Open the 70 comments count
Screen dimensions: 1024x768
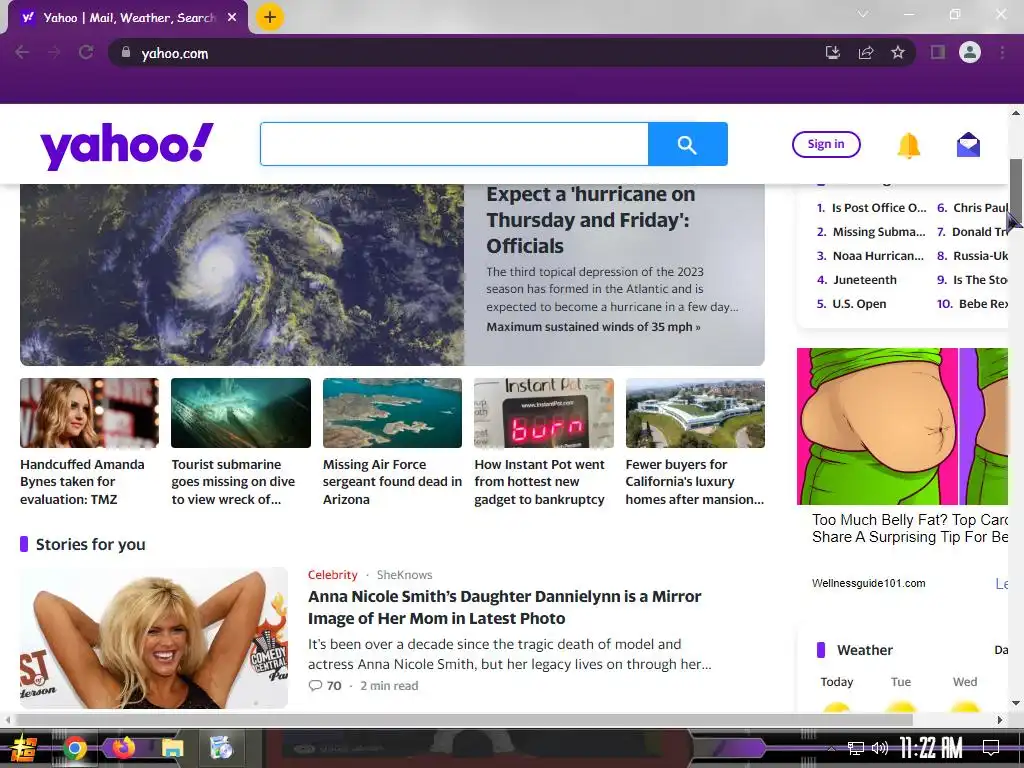tap(325, 686)
